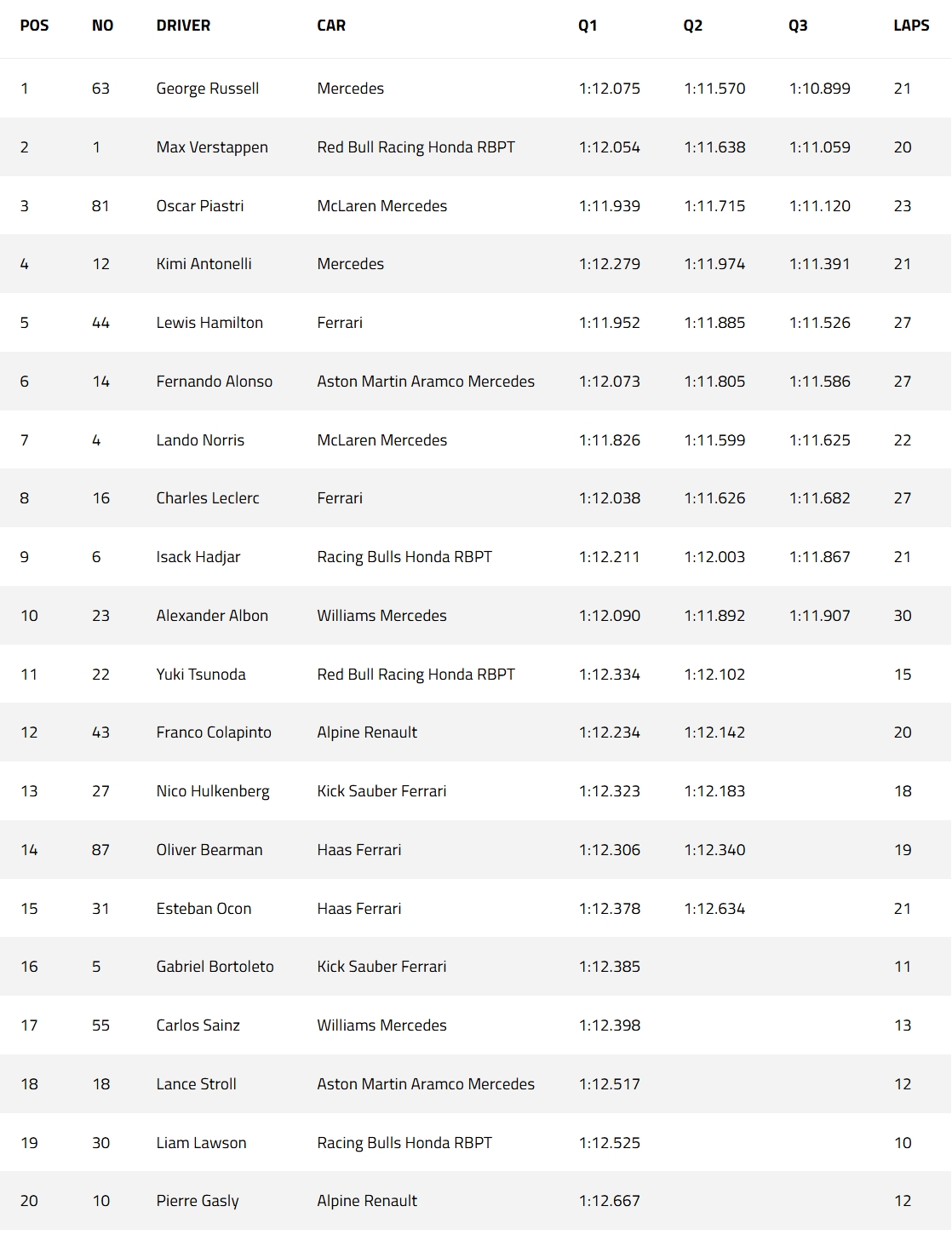Click Alexander Albon's Q3 time 1:11.907

819,616
